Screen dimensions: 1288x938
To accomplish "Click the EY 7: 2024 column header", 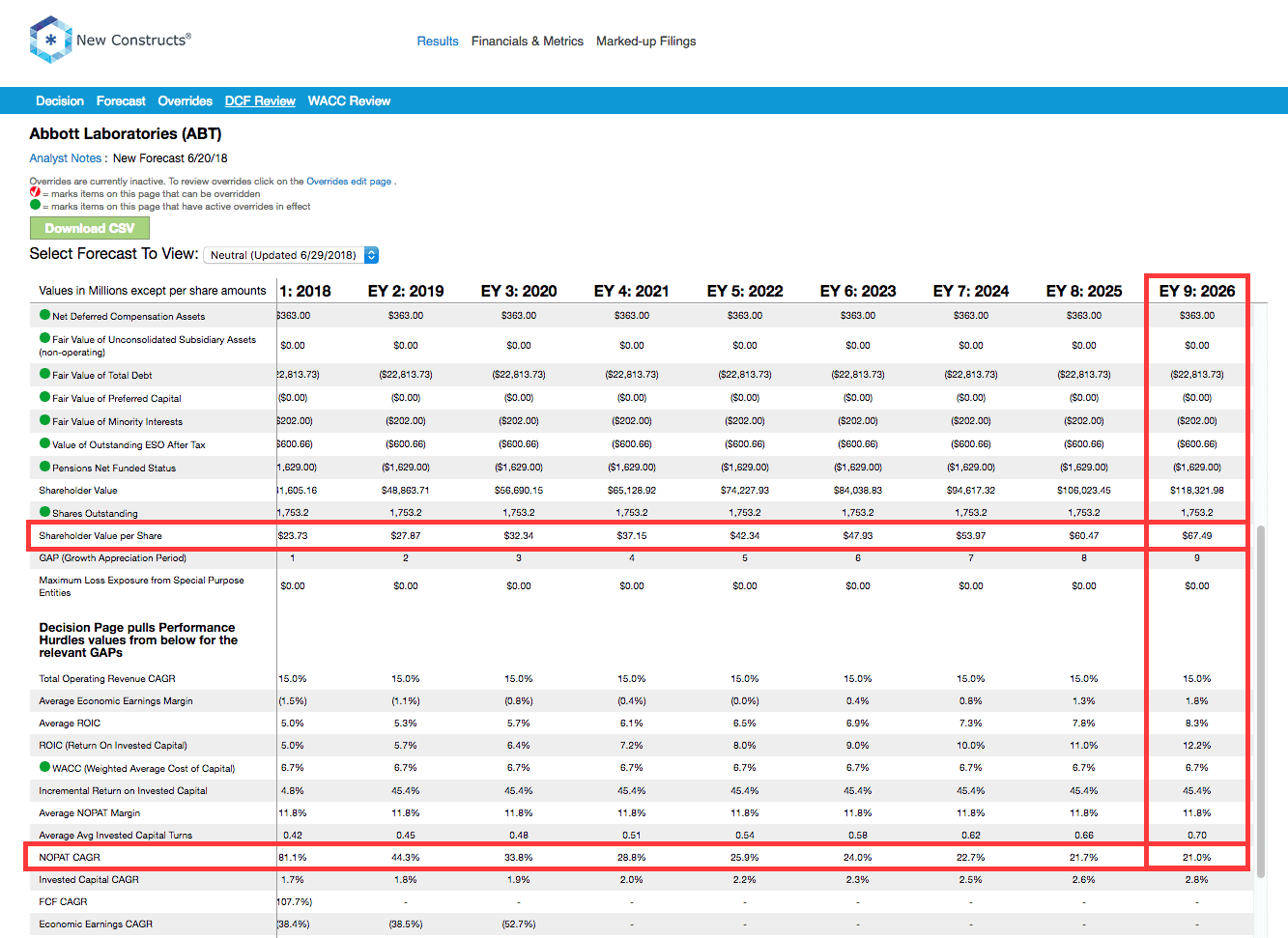I will (x=971, y=291).
